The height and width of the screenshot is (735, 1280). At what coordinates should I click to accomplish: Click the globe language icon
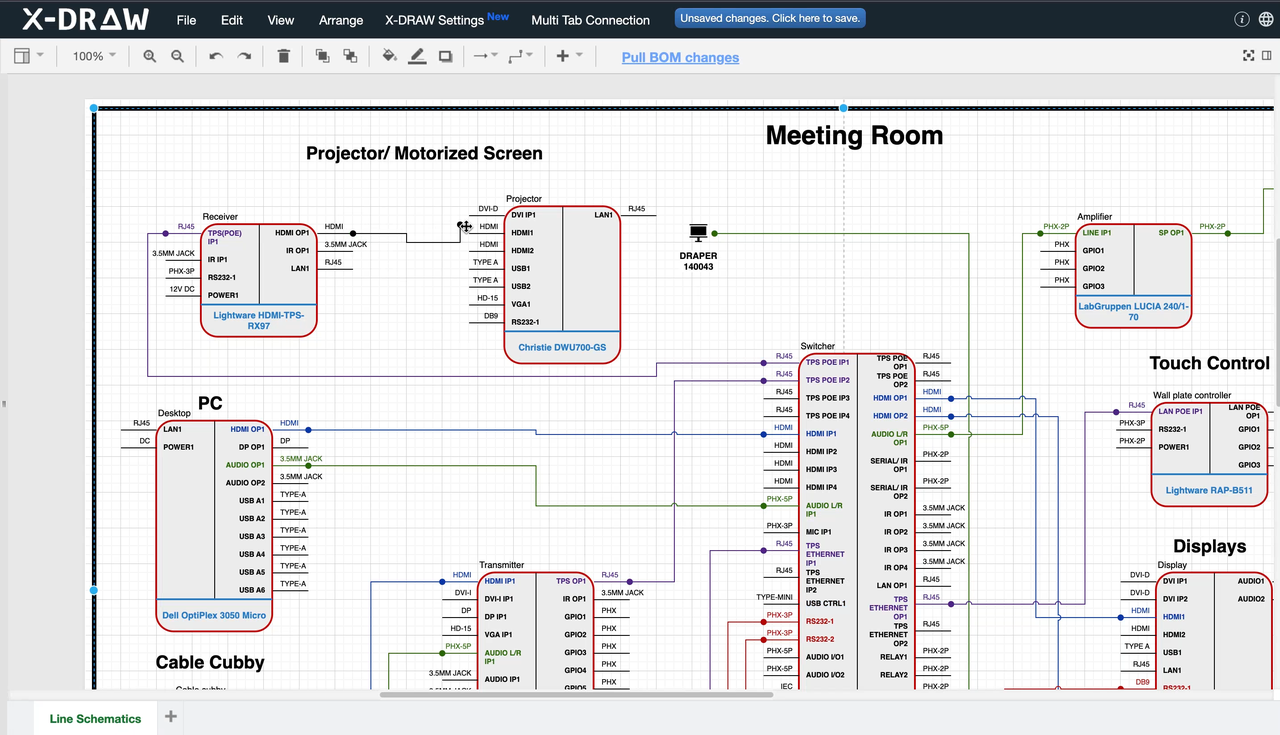[1265, 19]
